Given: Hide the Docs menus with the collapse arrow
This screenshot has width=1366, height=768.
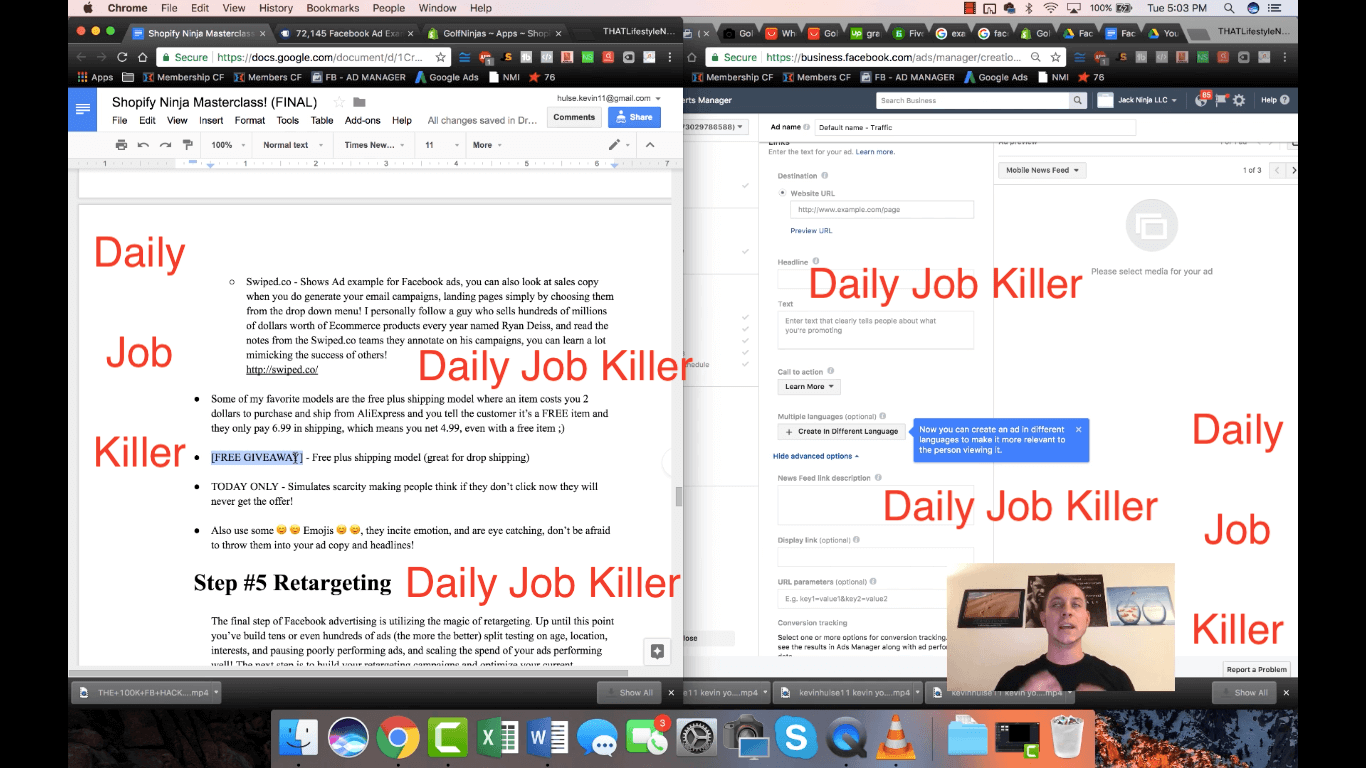Looking at the screenshot, I should click(x=649, y=145).
